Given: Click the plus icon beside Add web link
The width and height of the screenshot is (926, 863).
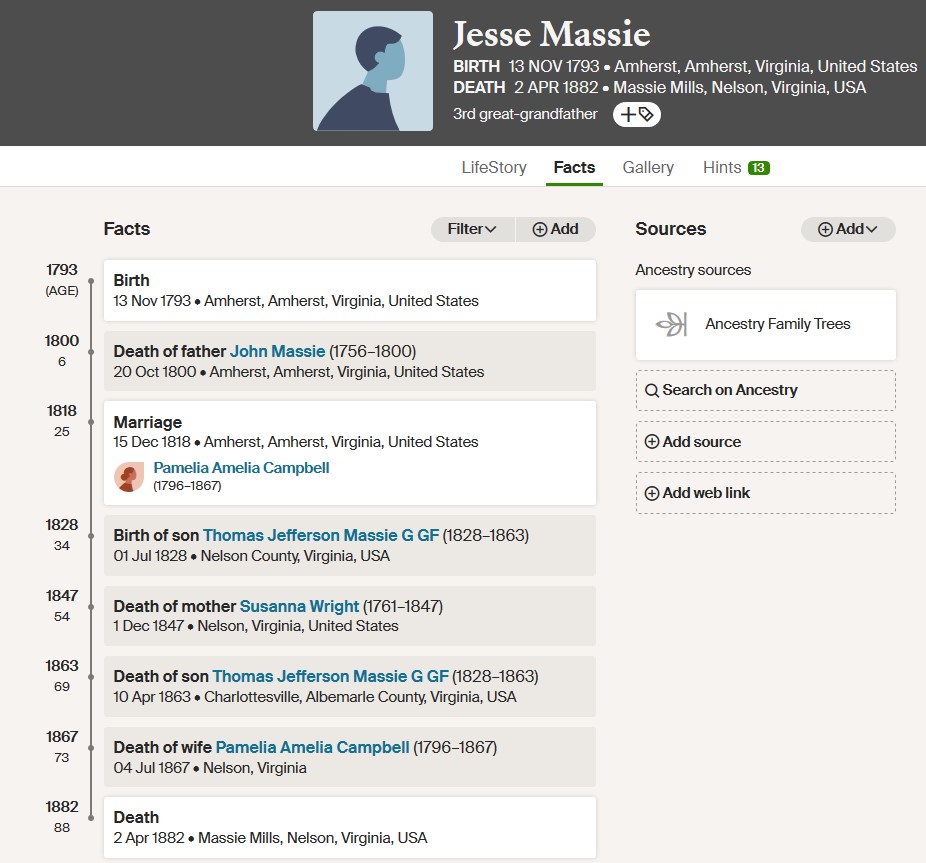Looking at the screenshot, I should pyautogui.click(x=651, y=493).
